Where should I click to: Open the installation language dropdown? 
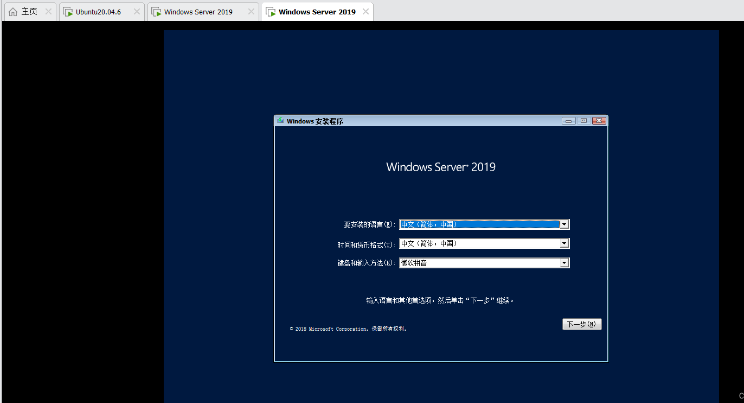point(484,224)
